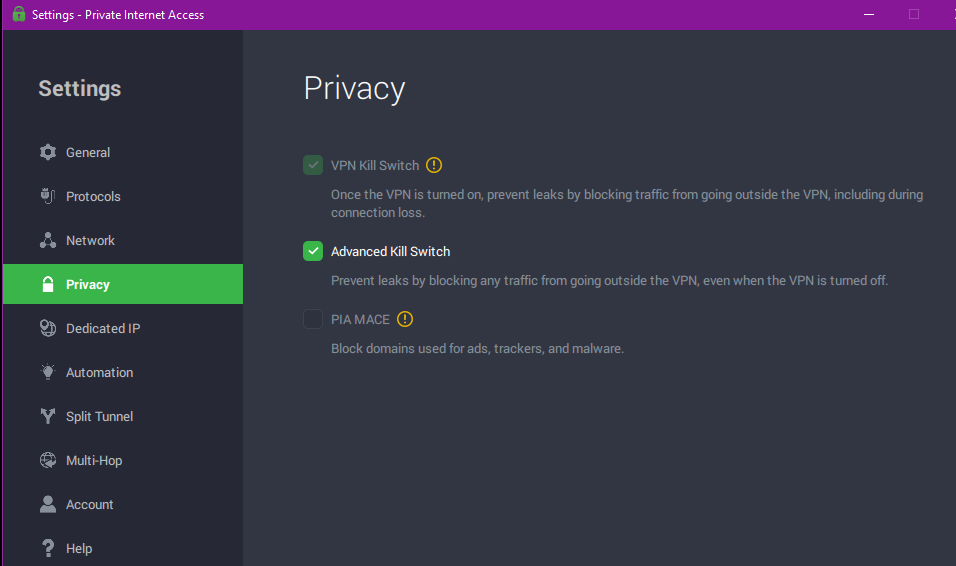
Task: Click the 'PIA MACE' label text
Action: [x=360, y=319]
